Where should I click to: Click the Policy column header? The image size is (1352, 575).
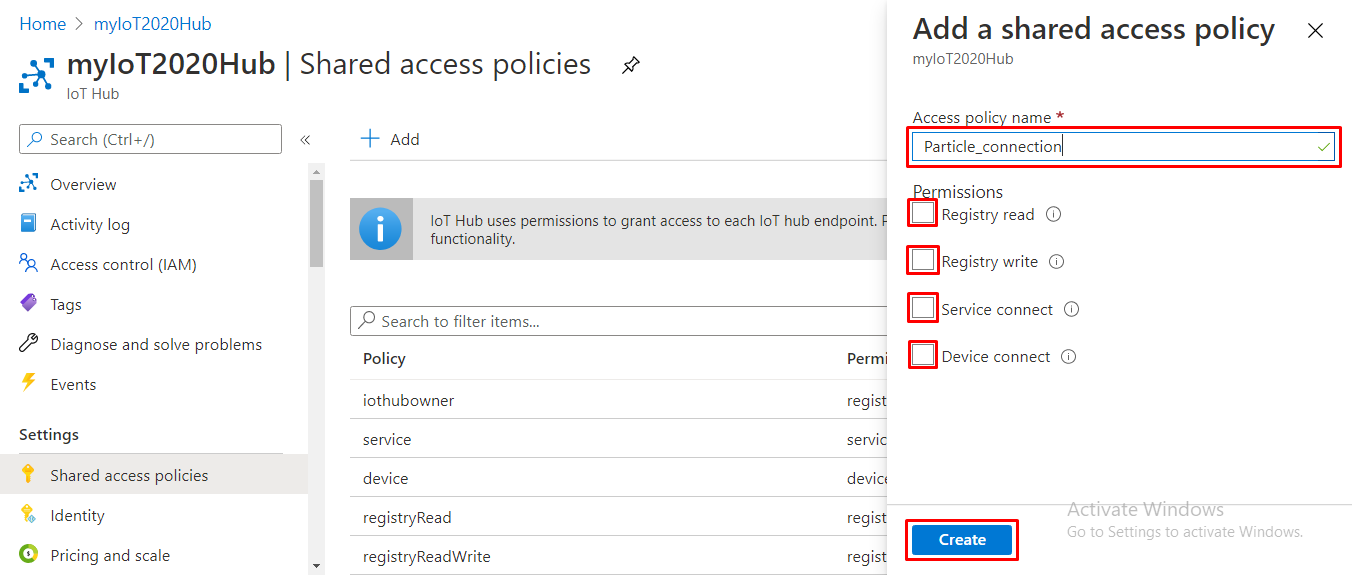[x=384, y=358]
